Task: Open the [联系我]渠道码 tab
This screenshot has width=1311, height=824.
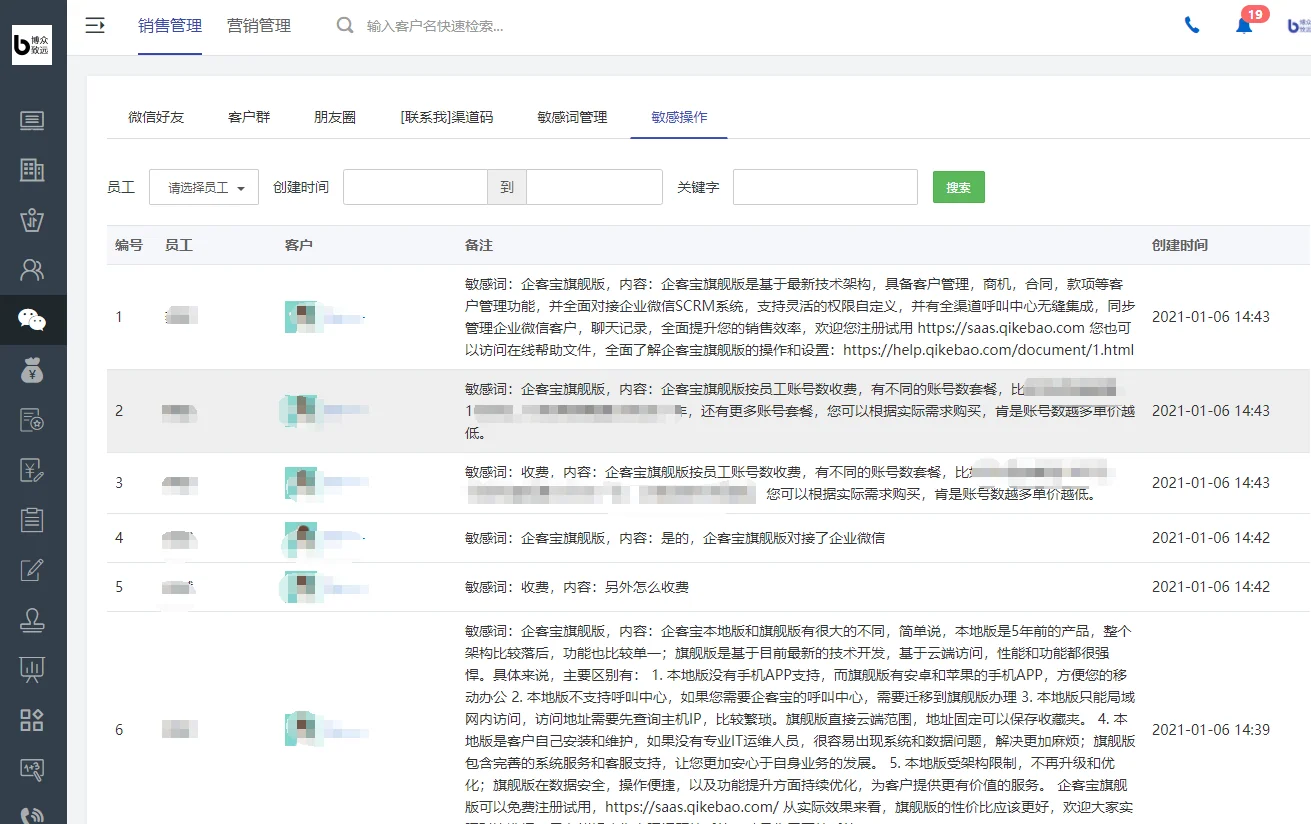Action: 447,117
